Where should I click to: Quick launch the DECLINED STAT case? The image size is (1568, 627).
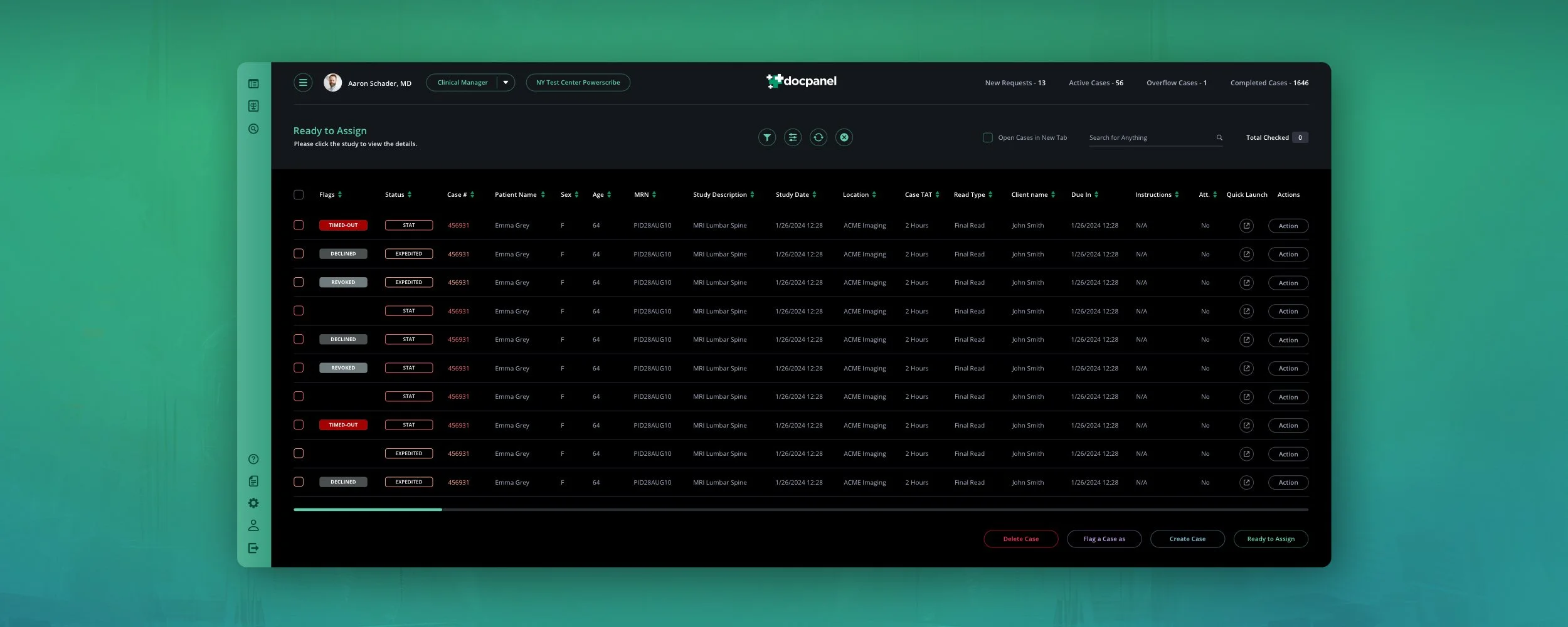(x=1247, y=340)
